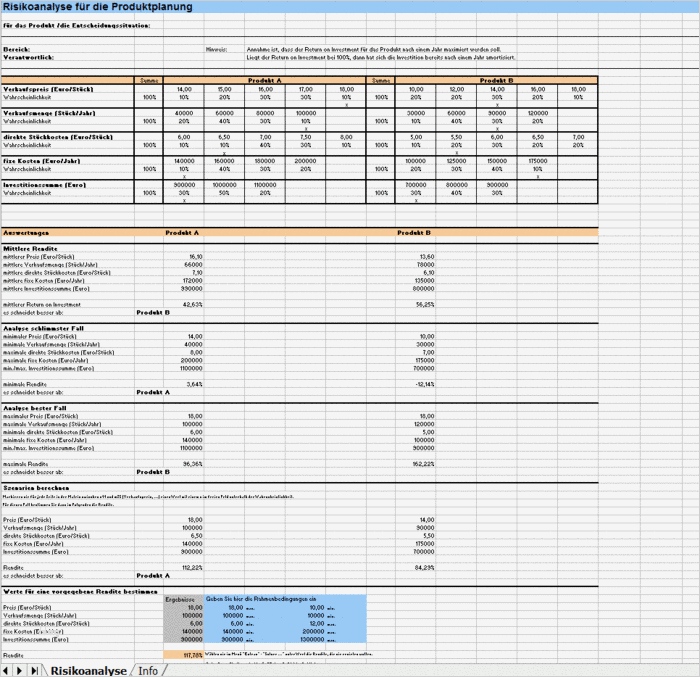The height and width of the screenshot is (677, 700).
Task: Select the gray 'Ergebnisse' column header
Action: tap(180, 600)
